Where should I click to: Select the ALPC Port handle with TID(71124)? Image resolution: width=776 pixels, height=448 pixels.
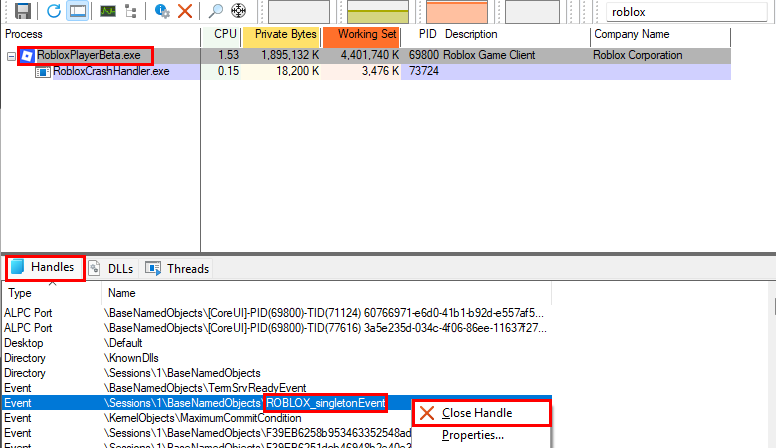coord(277,313)
